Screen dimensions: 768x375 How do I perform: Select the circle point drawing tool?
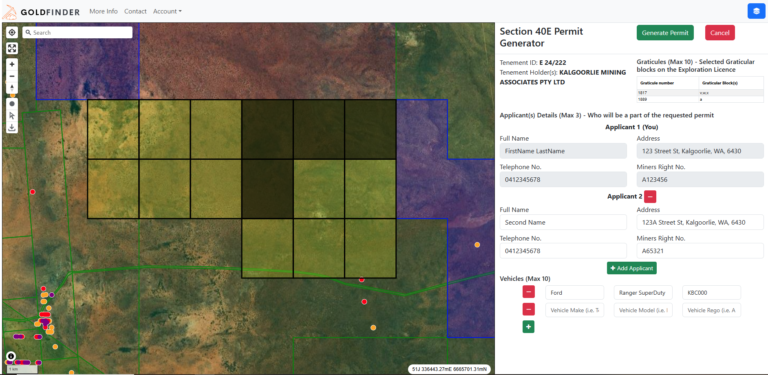pyautogui.click(x=12, y=104)
